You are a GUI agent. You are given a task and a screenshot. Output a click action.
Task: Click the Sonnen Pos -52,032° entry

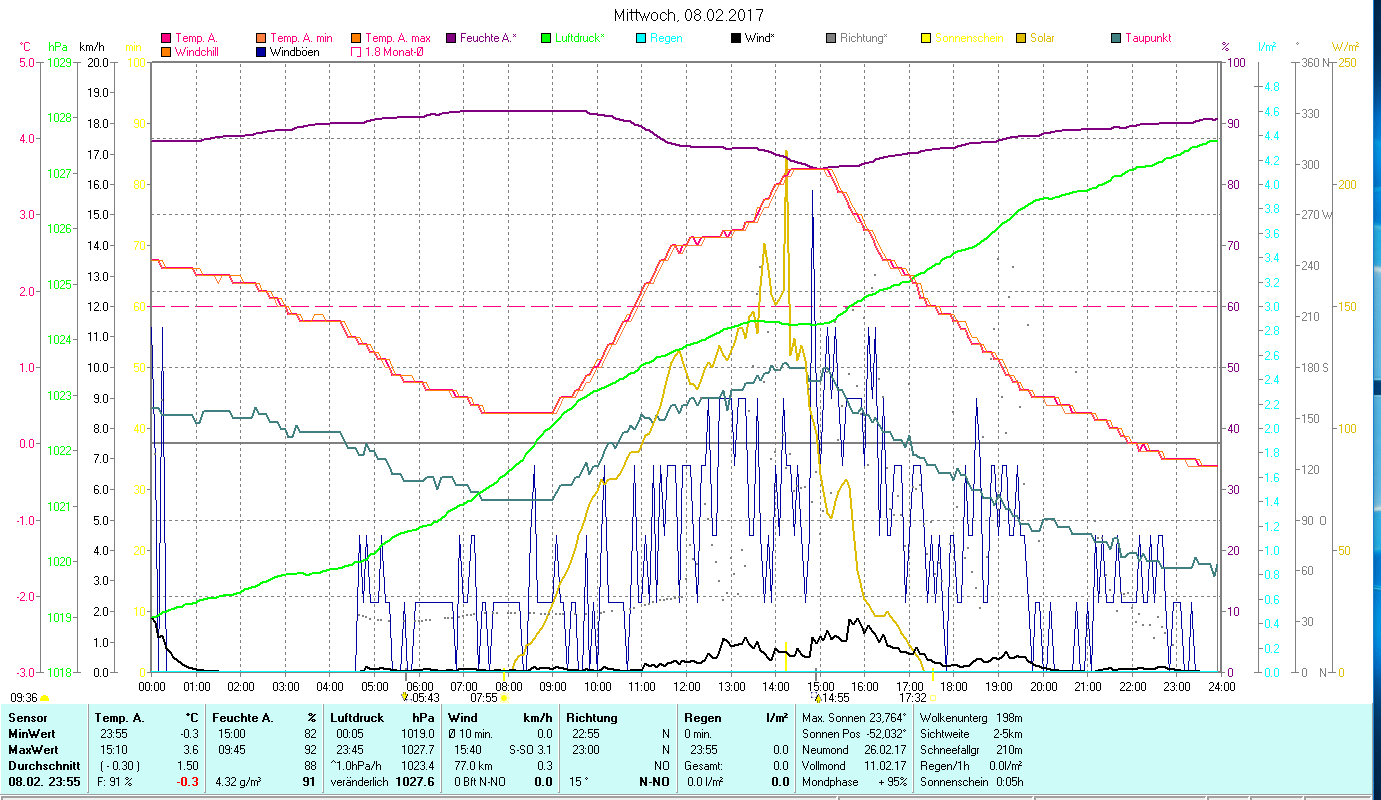855,734
